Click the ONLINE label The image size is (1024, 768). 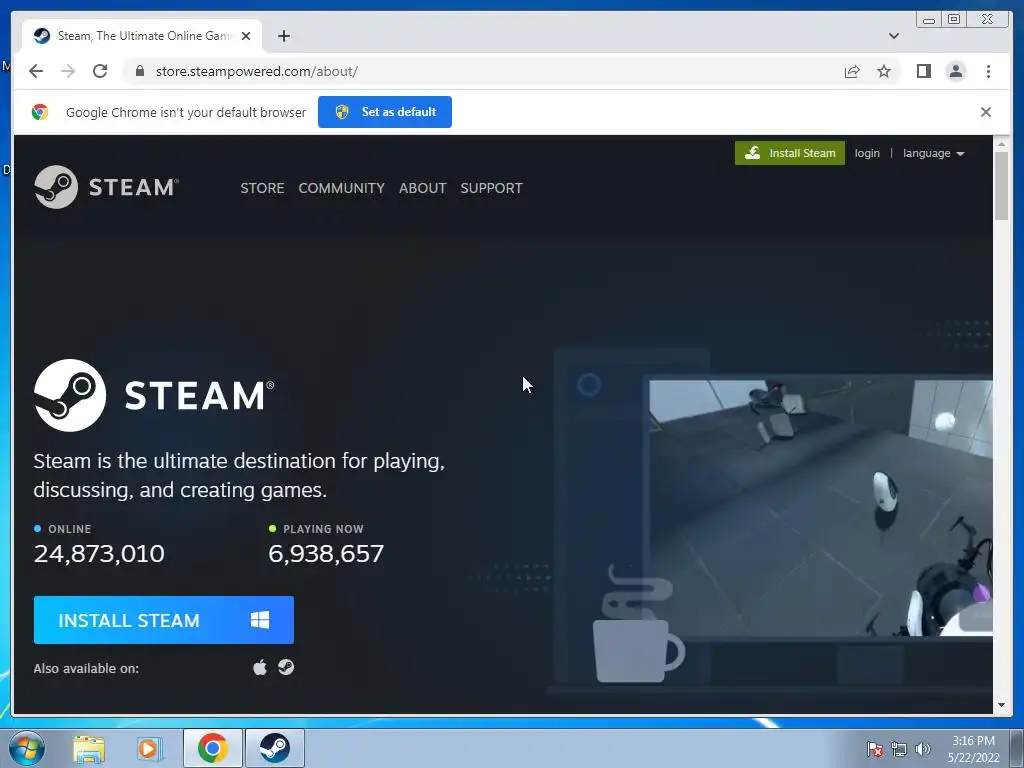coord(70,529)
